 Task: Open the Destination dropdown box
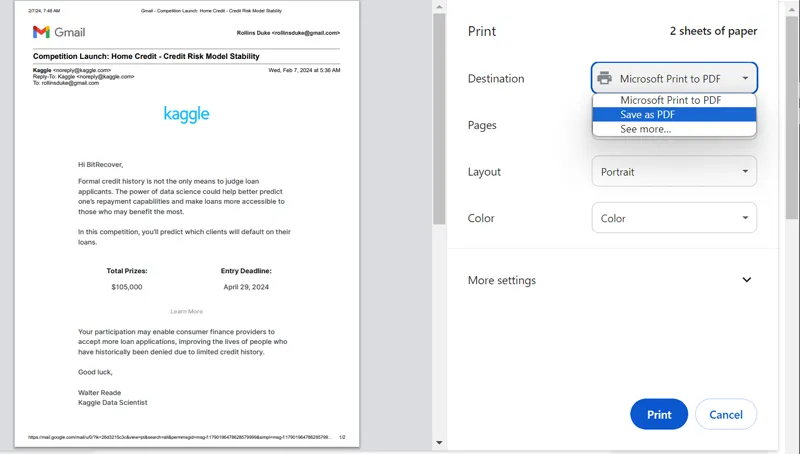click(674, 78)
